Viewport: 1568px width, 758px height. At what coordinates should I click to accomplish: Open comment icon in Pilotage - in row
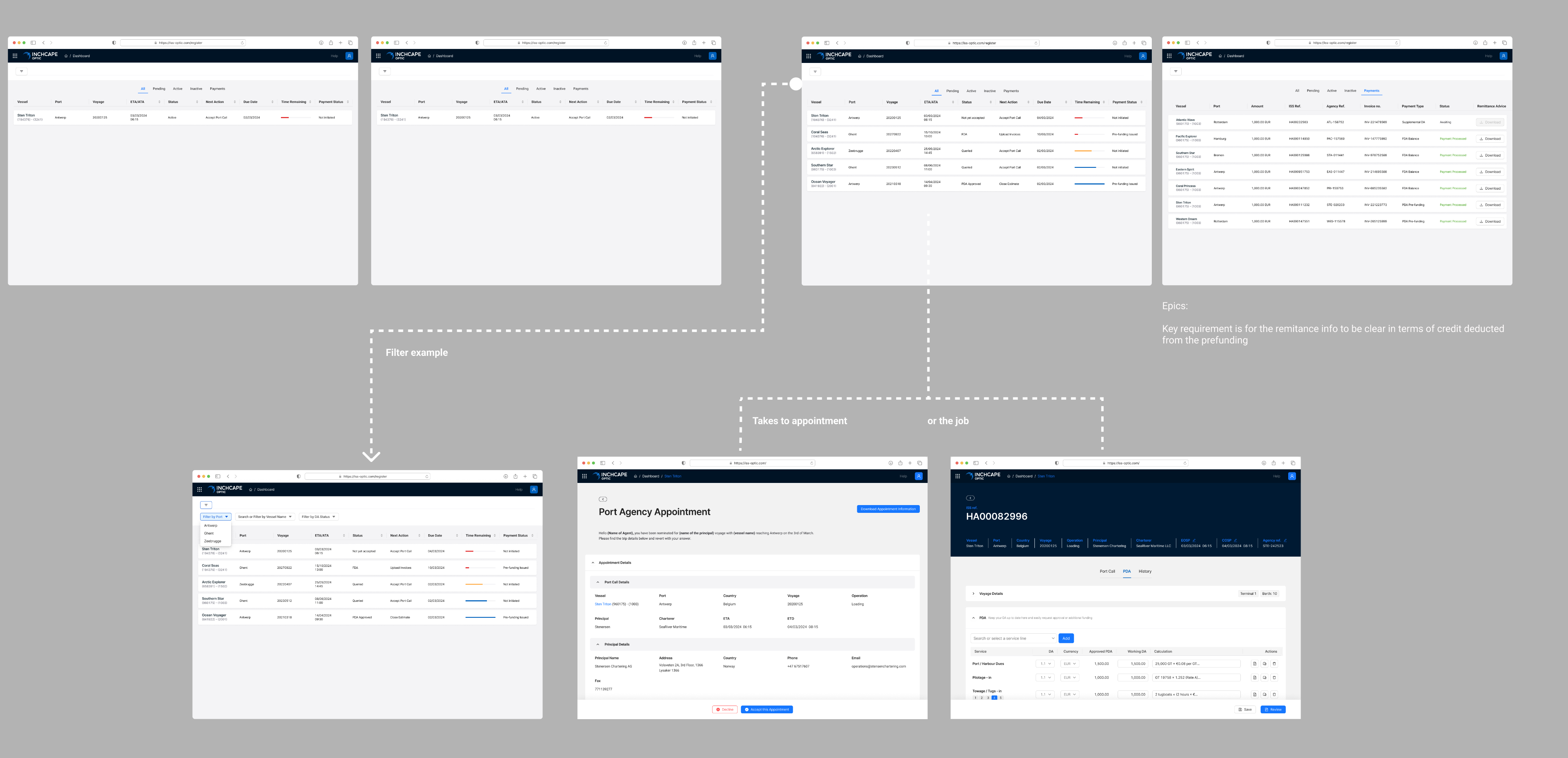point(1264,678)
